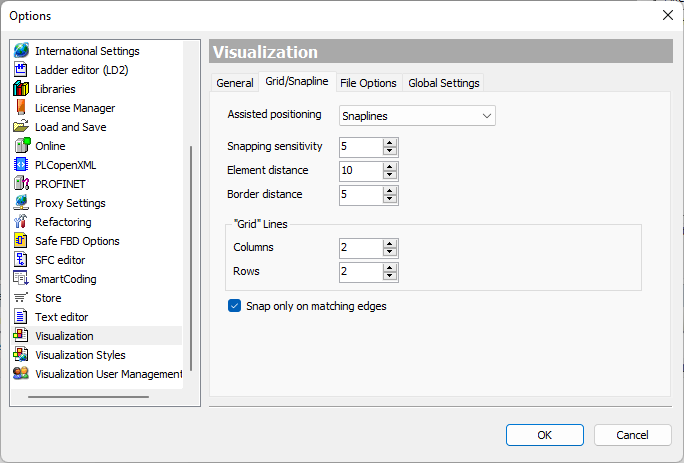The width and height of the screenshot is (684, 463).
Task: Click the category list vertical scrollbar
Action: (x=191, y=258)
